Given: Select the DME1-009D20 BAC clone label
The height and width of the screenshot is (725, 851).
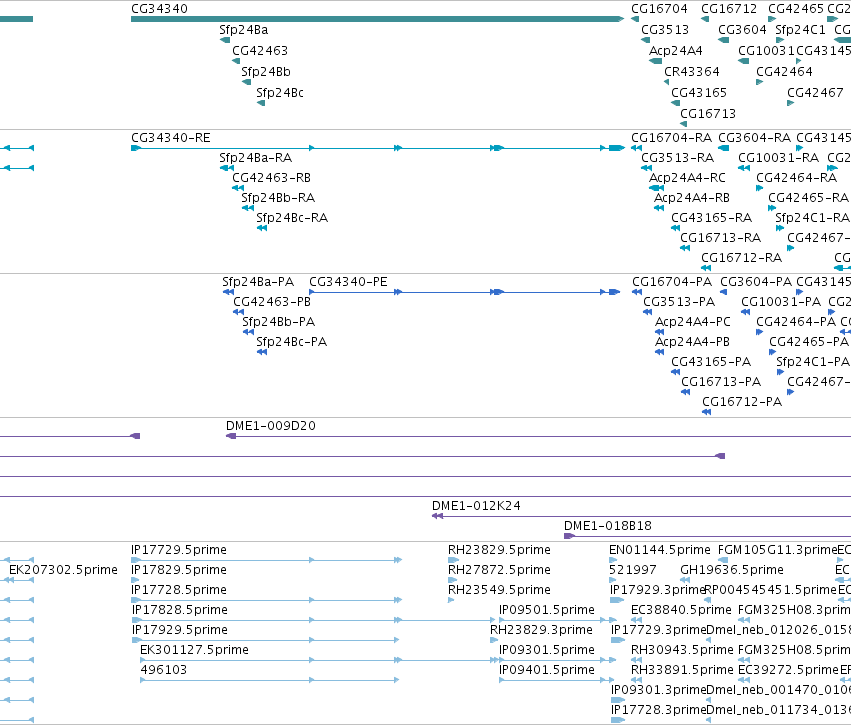Looking at the screenshot, I should [x=270, y=427].
